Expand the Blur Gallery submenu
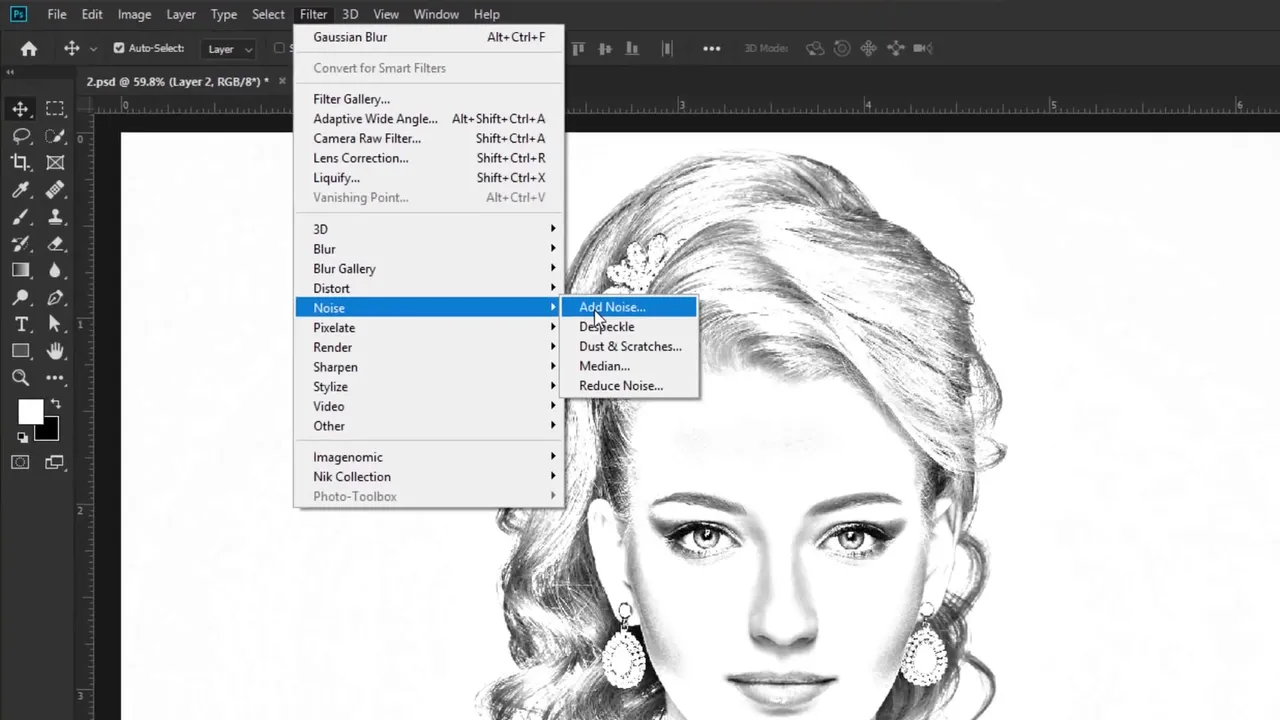1280x720 pixels. [x=429, y=269]
